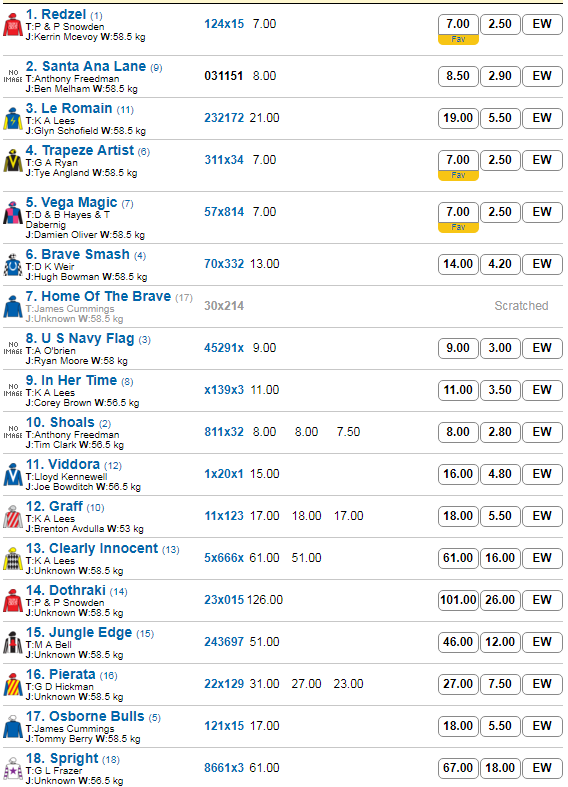Click Spright's white starred silk icon
The height and width of the screenshot is (787, 568).
point(13,768)
